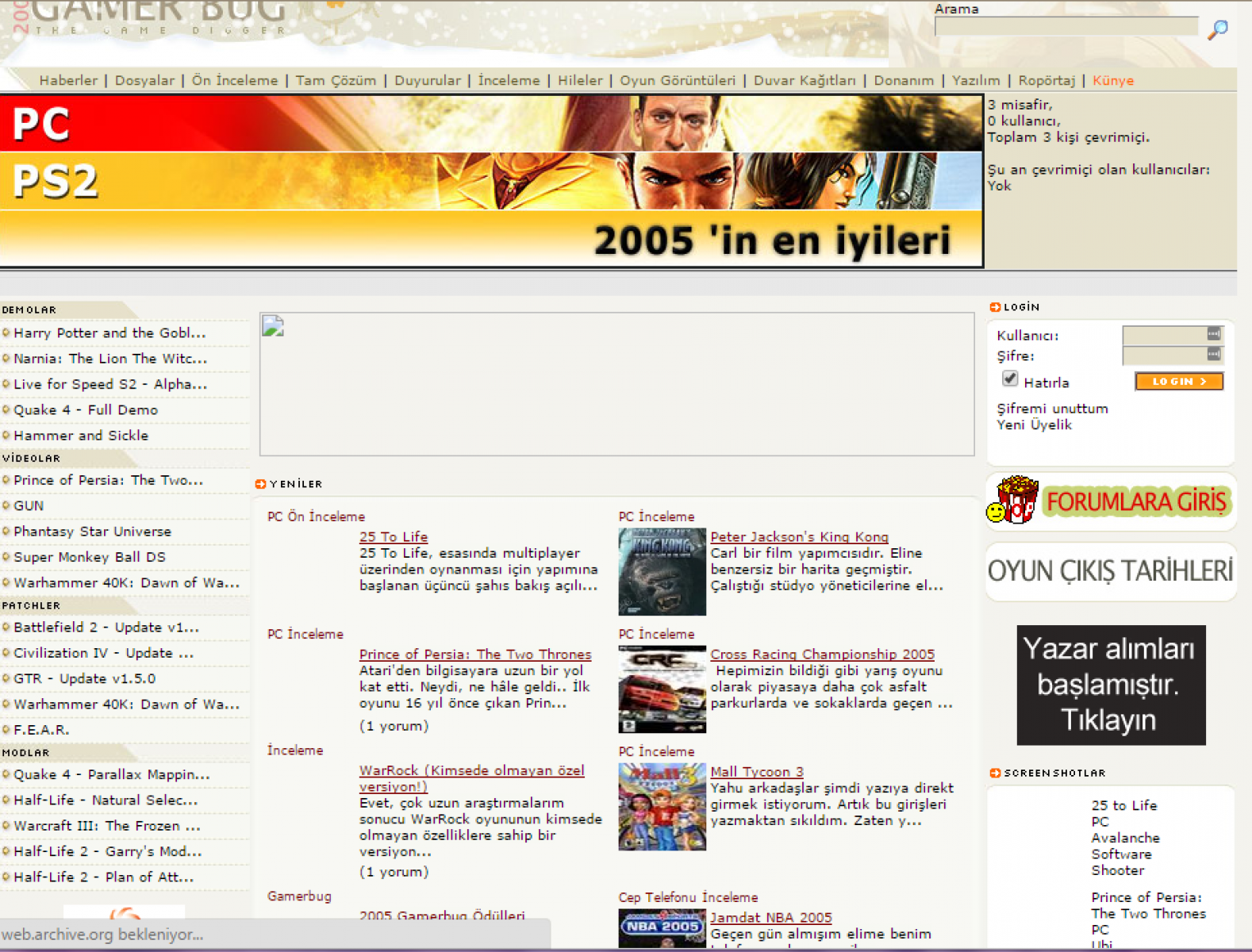The height and width of the screenshot is (952, 1252).
Task: Click the Yazar alımları başlamıştır banner
Action: [x=1111, y=685]
